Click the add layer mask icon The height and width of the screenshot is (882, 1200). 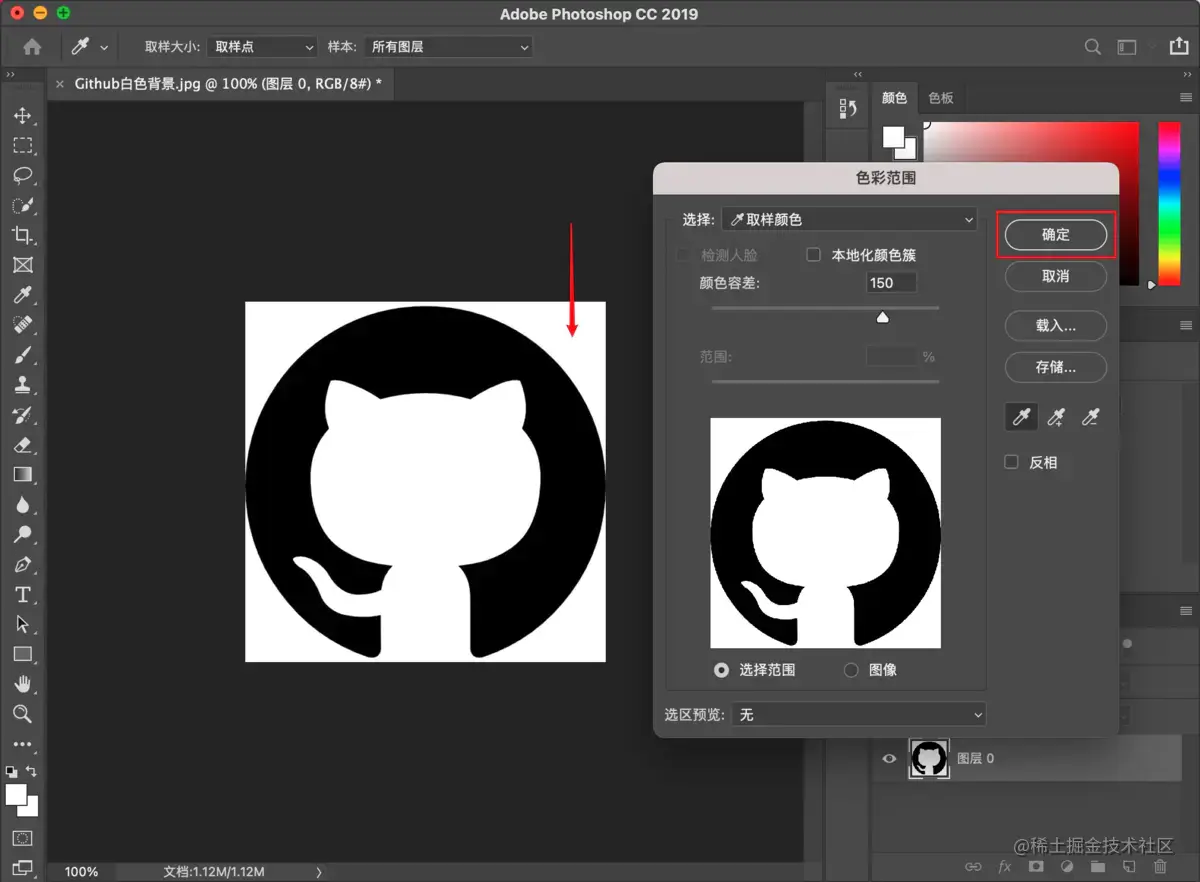[1036, 867]
